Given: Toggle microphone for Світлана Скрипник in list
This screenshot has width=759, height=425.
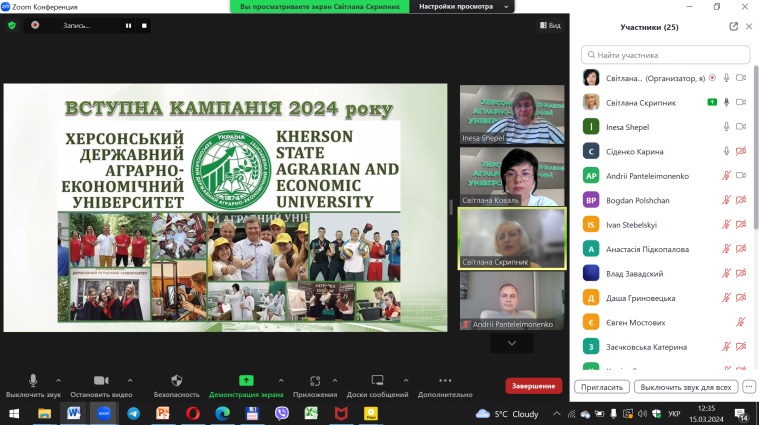Looking at the screenshot, I should [726, 102].
